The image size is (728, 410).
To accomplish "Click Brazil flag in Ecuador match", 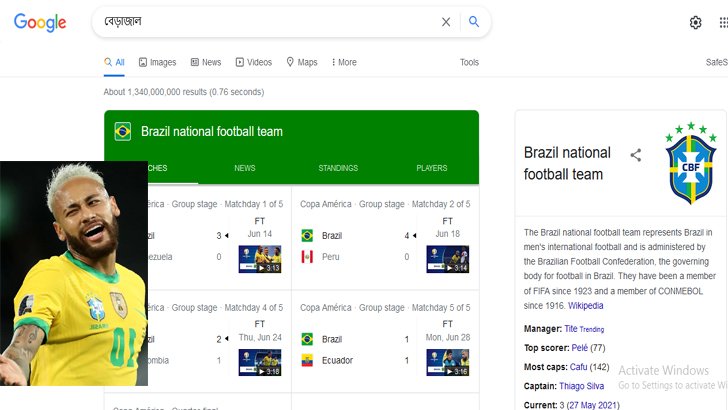I will 307,339.
